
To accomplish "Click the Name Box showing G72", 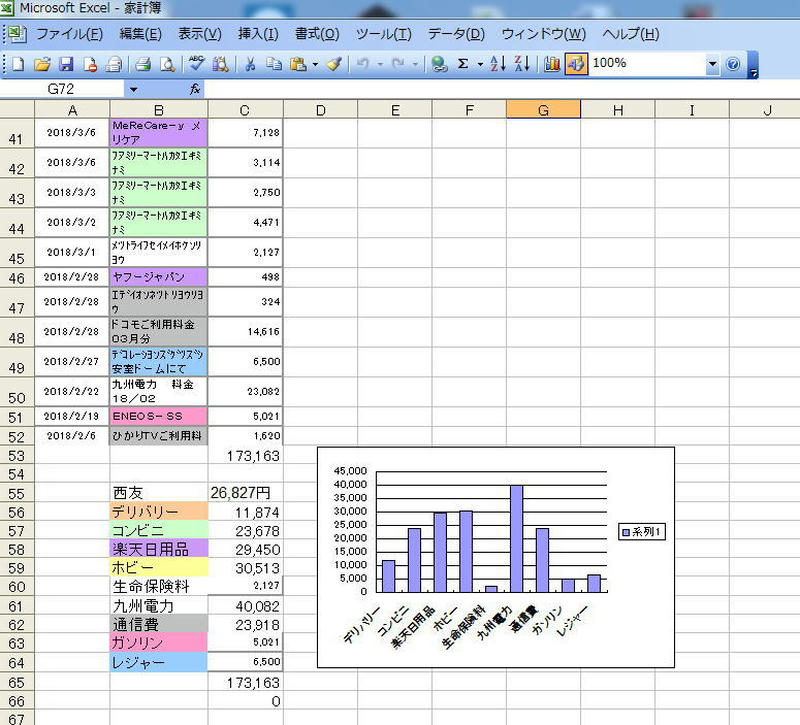I will [x=61, y=89].
